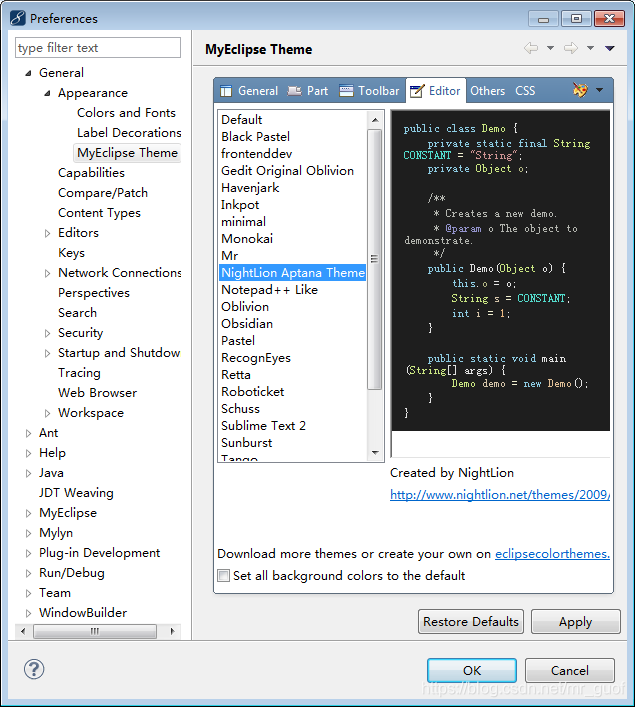Expand the Editors tree node
635x707 pixels.
click(x=47, y=233)
